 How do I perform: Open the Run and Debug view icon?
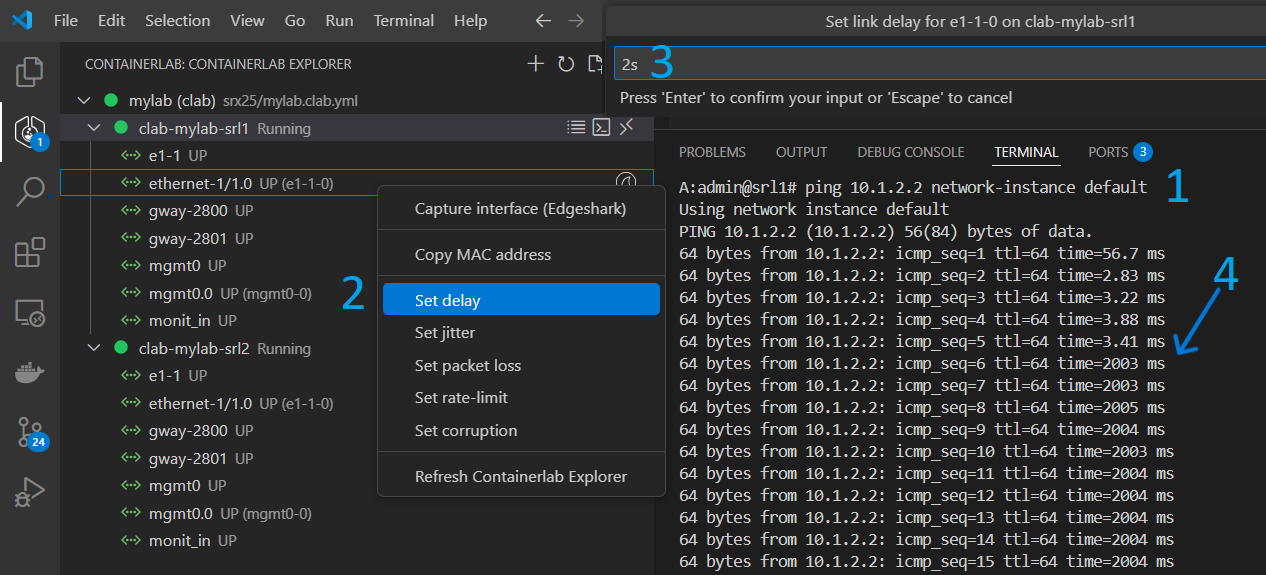pyautogui.click(x=30, y=493)
